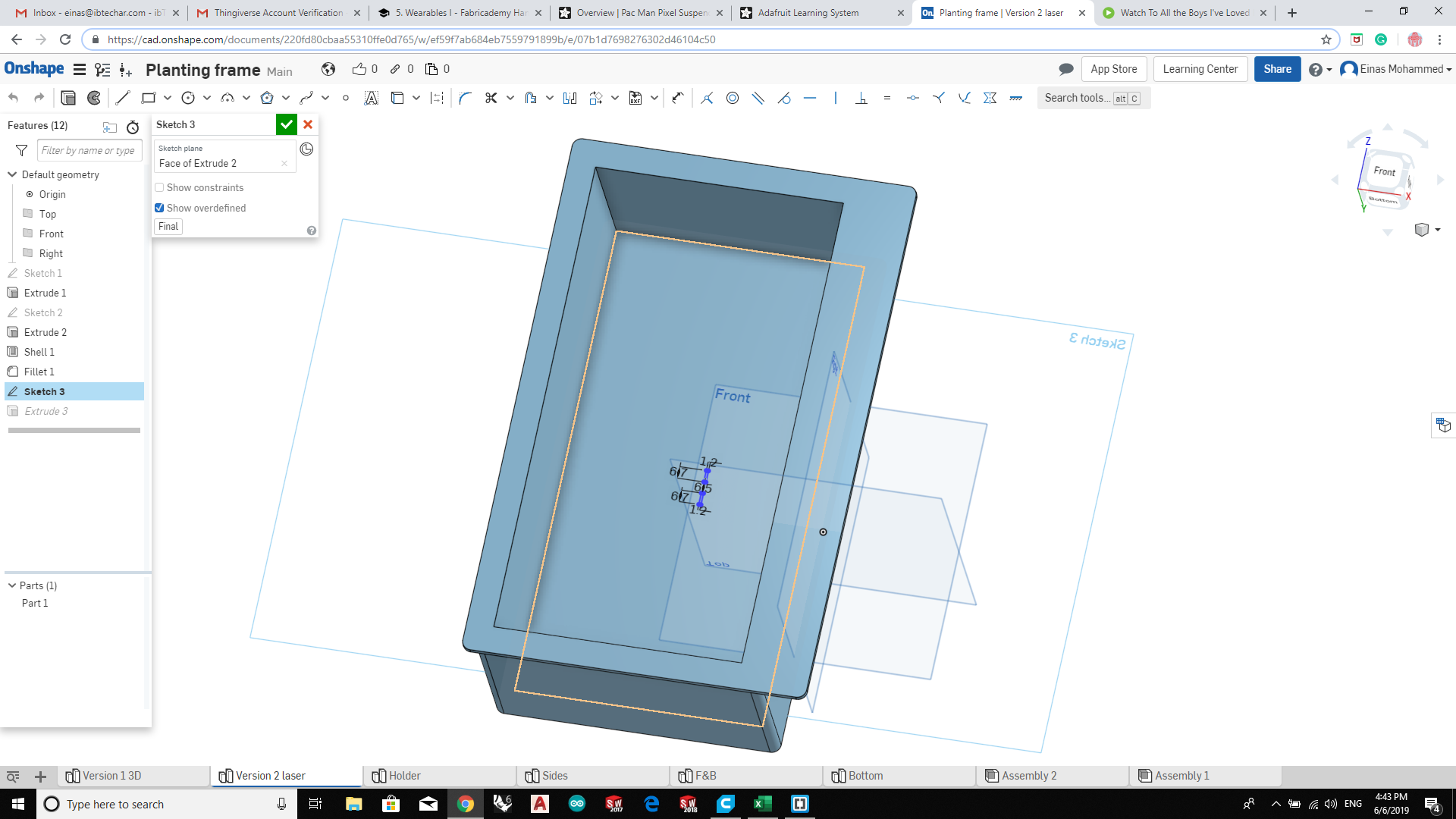Cancel Sketch 3 with the red X

click(308, 124)
